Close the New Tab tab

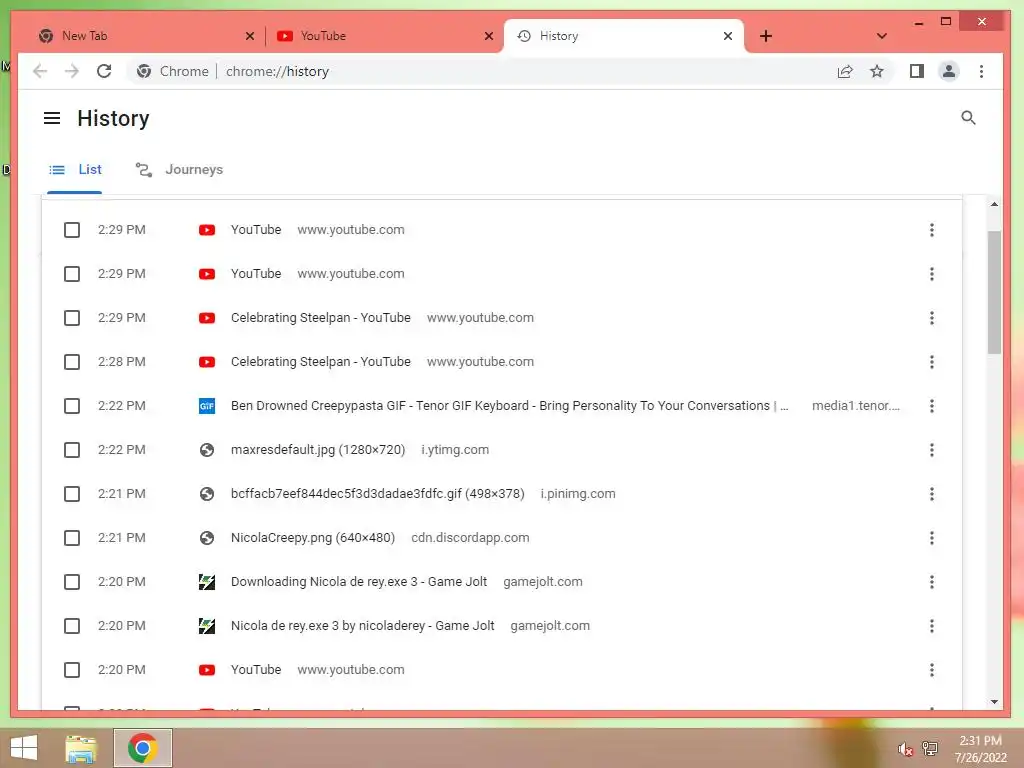[x=249, y=36]
